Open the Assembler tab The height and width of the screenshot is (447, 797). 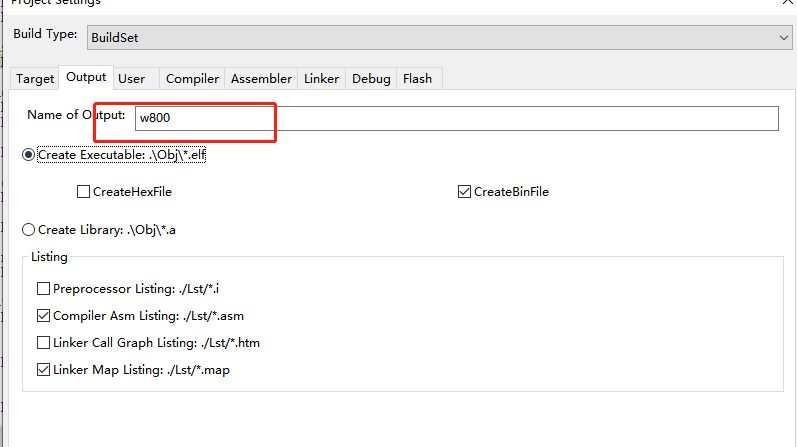[x=261, y=79]
